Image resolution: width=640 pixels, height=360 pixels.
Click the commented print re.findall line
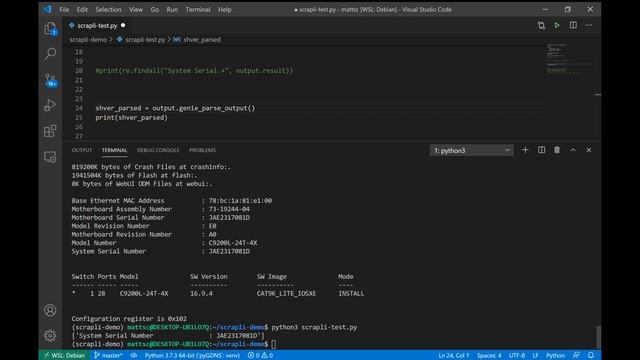(194, 71)
